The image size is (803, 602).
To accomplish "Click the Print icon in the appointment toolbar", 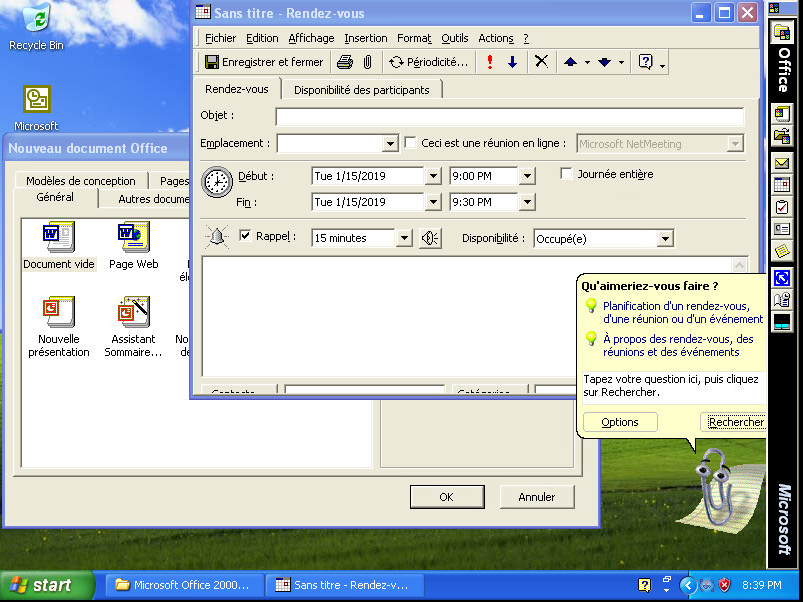I will pos(345,62).
